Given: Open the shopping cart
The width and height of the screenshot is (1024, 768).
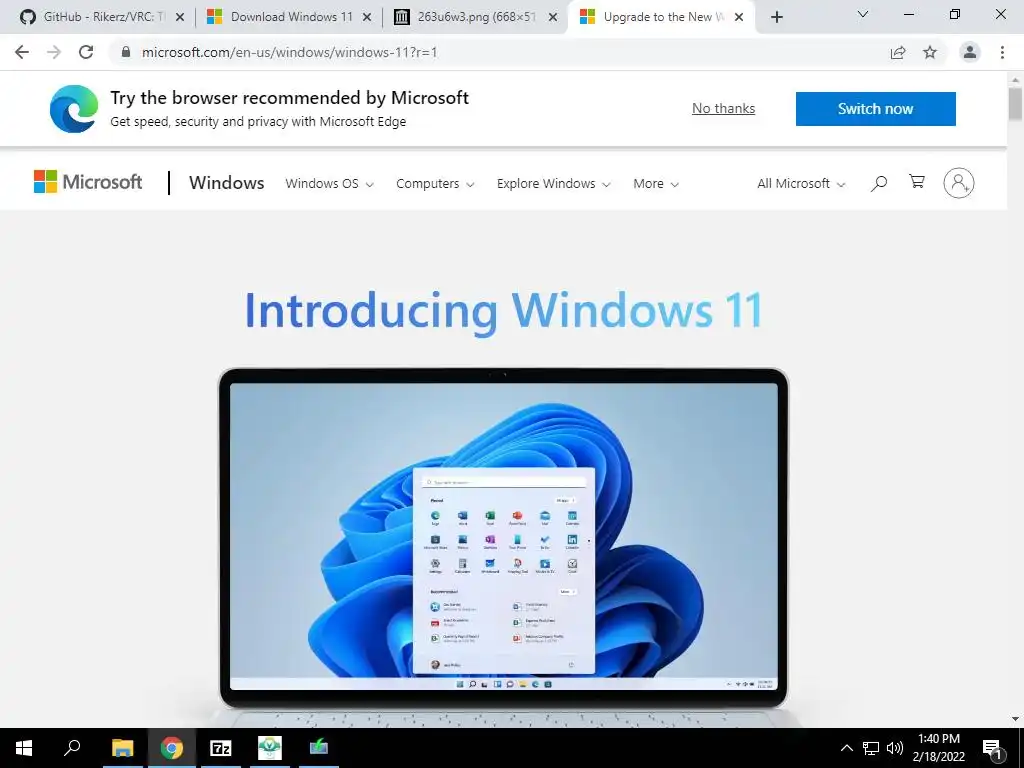Looking at the screenshot, I should tap(917, 182).
